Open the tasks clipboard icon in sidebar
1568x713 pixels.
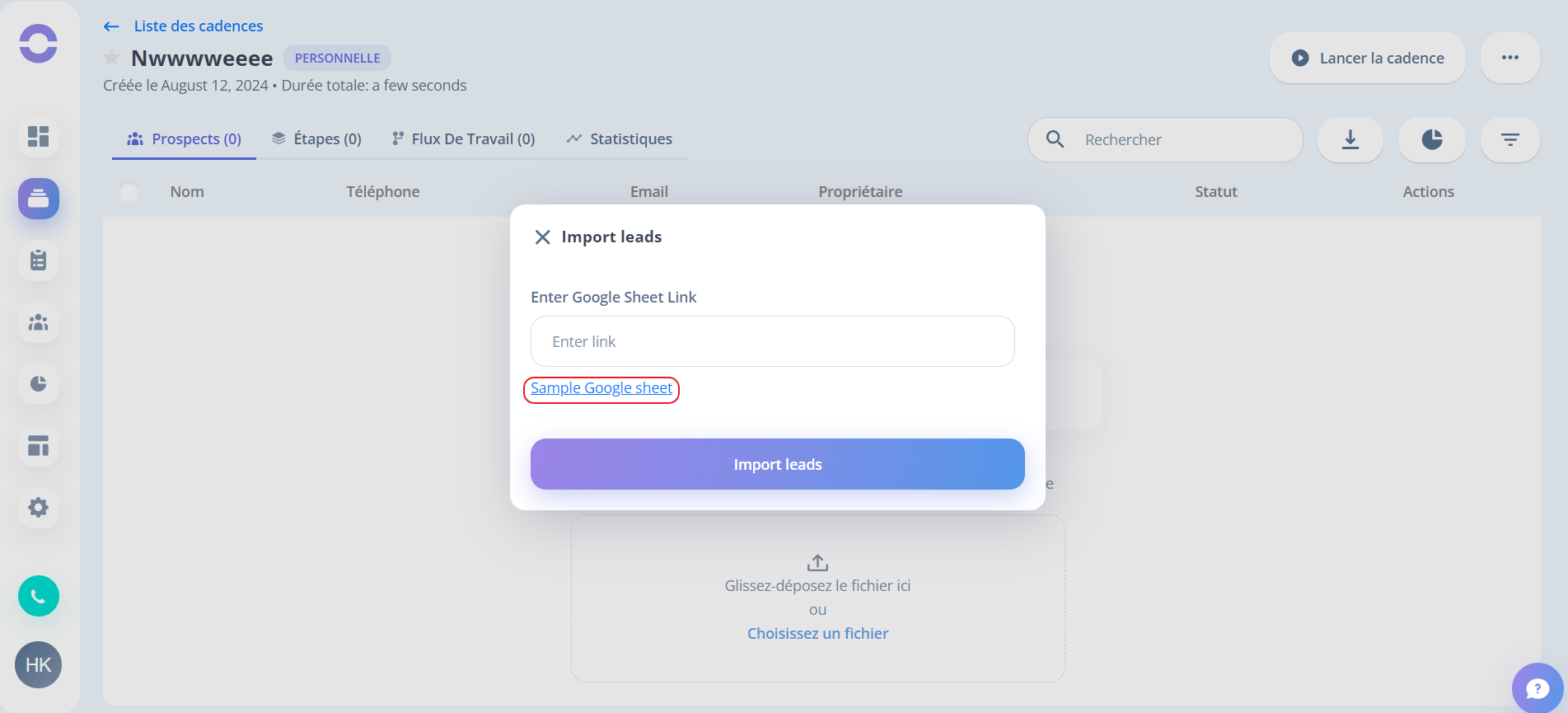point(39,260)
